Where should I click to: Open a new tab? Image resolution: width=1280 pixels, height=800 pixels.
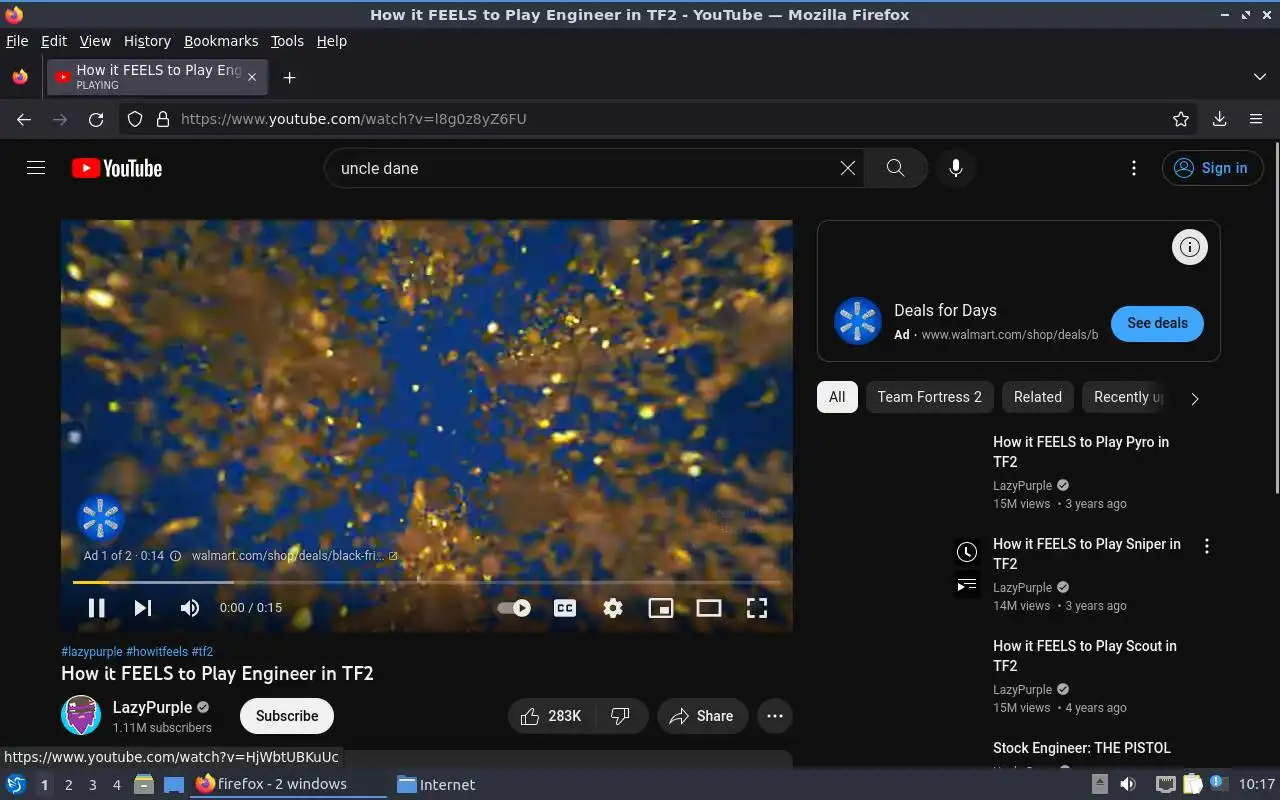click(289, 77)
